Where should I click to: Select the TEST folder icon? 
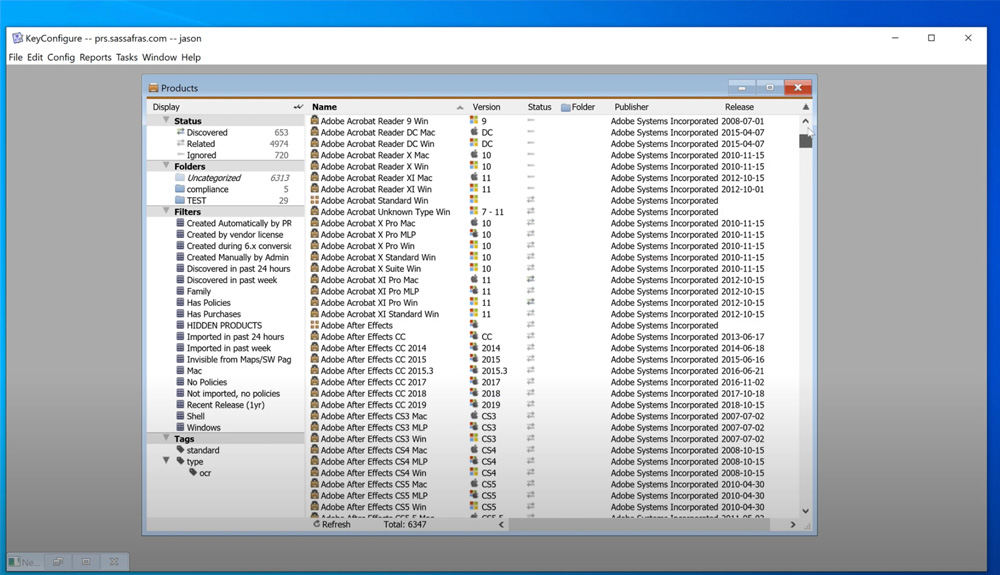coord(180,200)
